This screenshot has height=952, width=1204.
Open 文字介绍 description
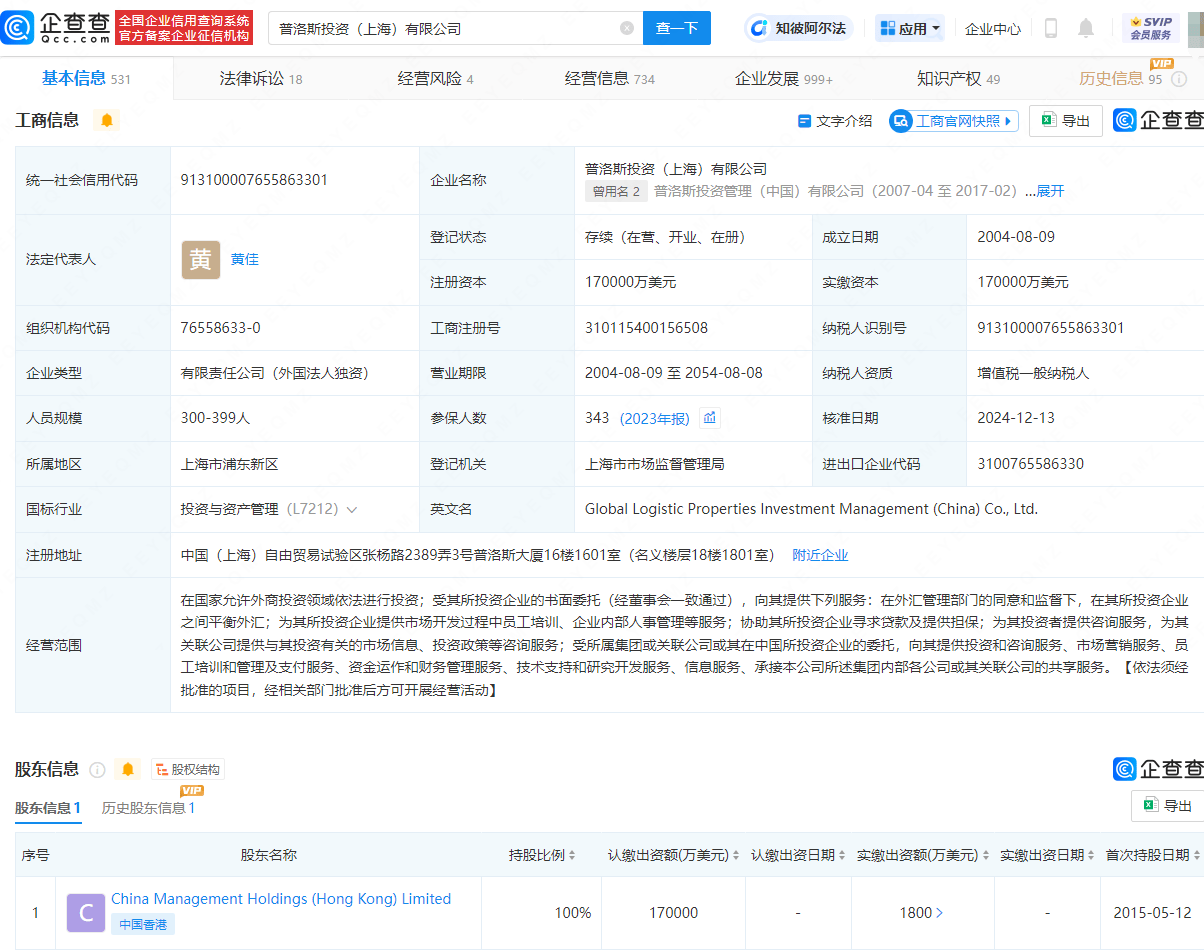tap(835, 121)
